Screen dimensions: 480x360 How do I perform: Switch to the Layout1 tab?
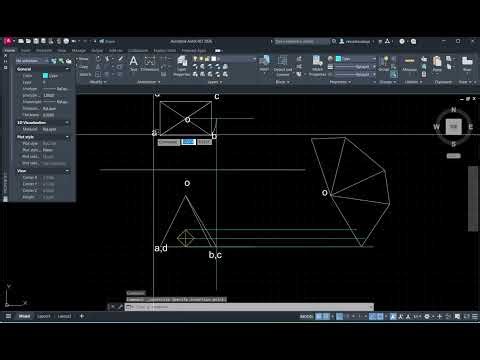coord(44,316)
